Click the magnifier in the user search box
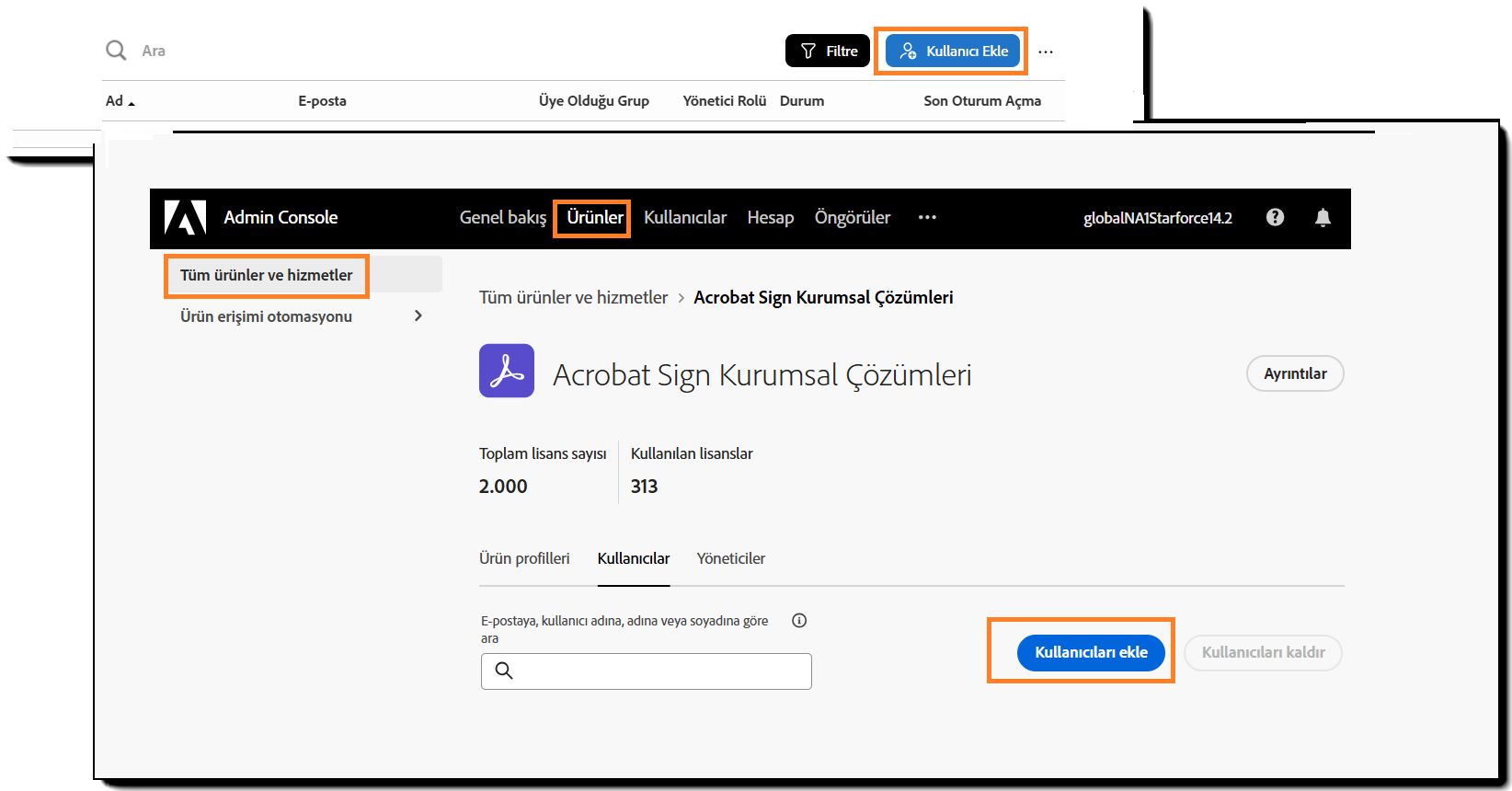This screenshot has height=791, width=1512. tap(504, 671)
